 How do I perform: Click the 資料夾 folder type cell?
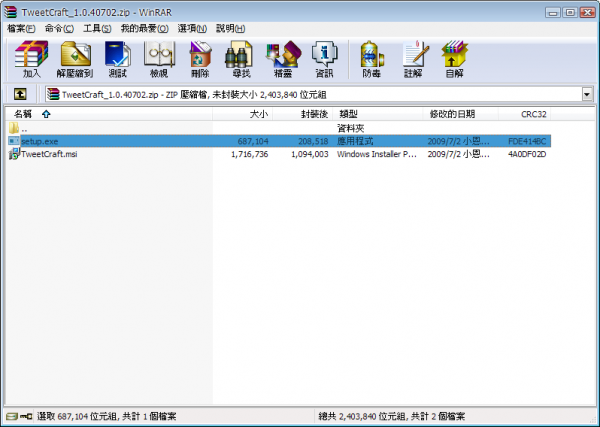(351, 128)
